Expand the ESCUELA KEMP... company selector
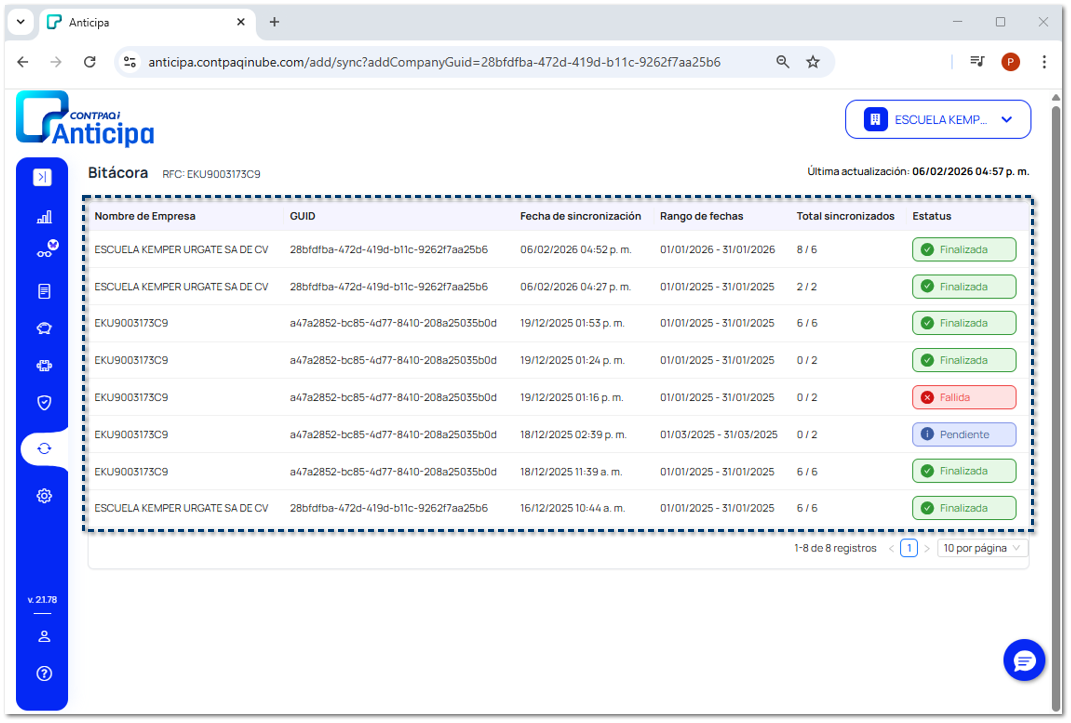1071x723 pixels. (939, 120)
